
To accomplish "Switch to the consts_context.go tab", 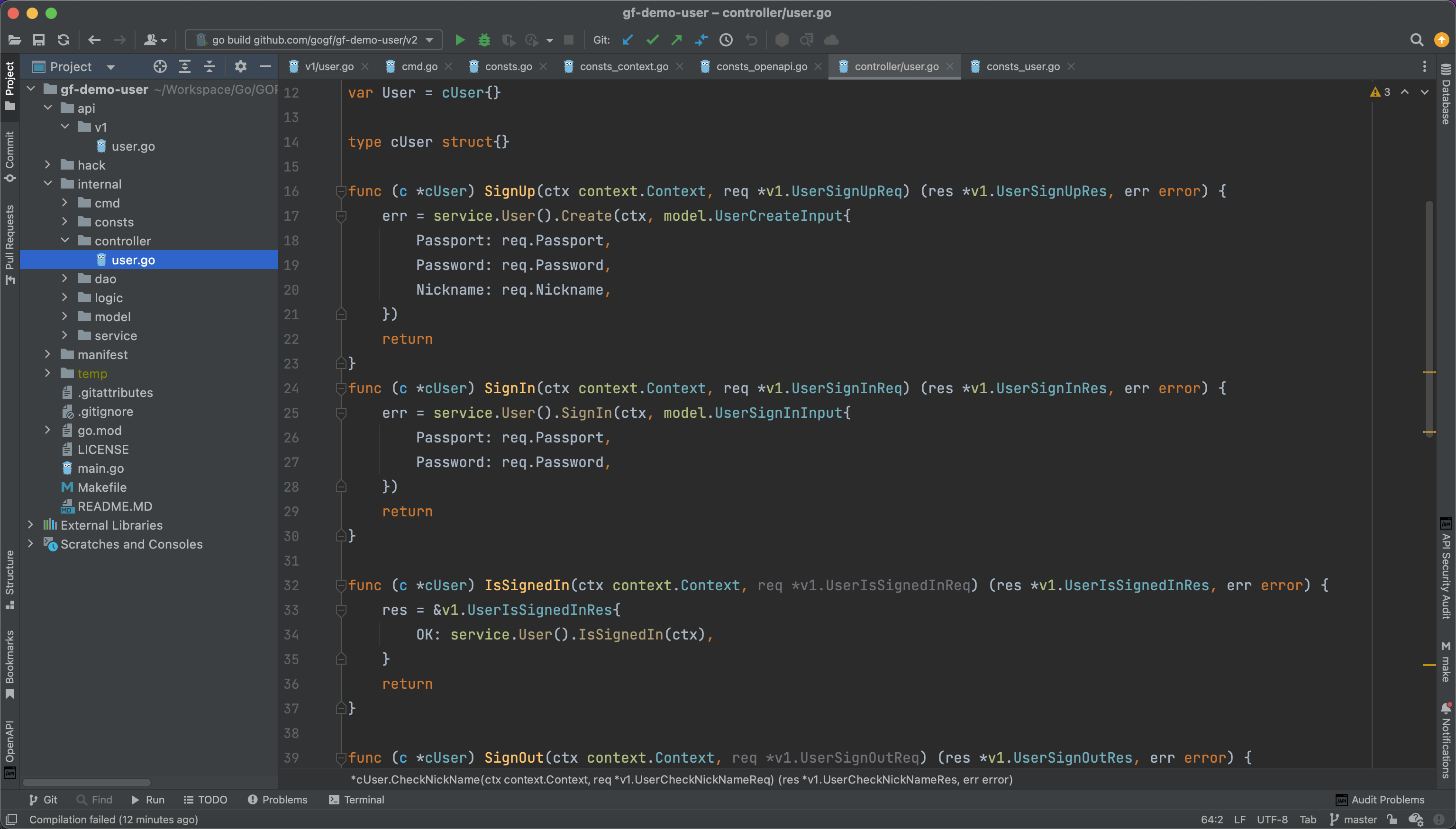I will (623, 67).
